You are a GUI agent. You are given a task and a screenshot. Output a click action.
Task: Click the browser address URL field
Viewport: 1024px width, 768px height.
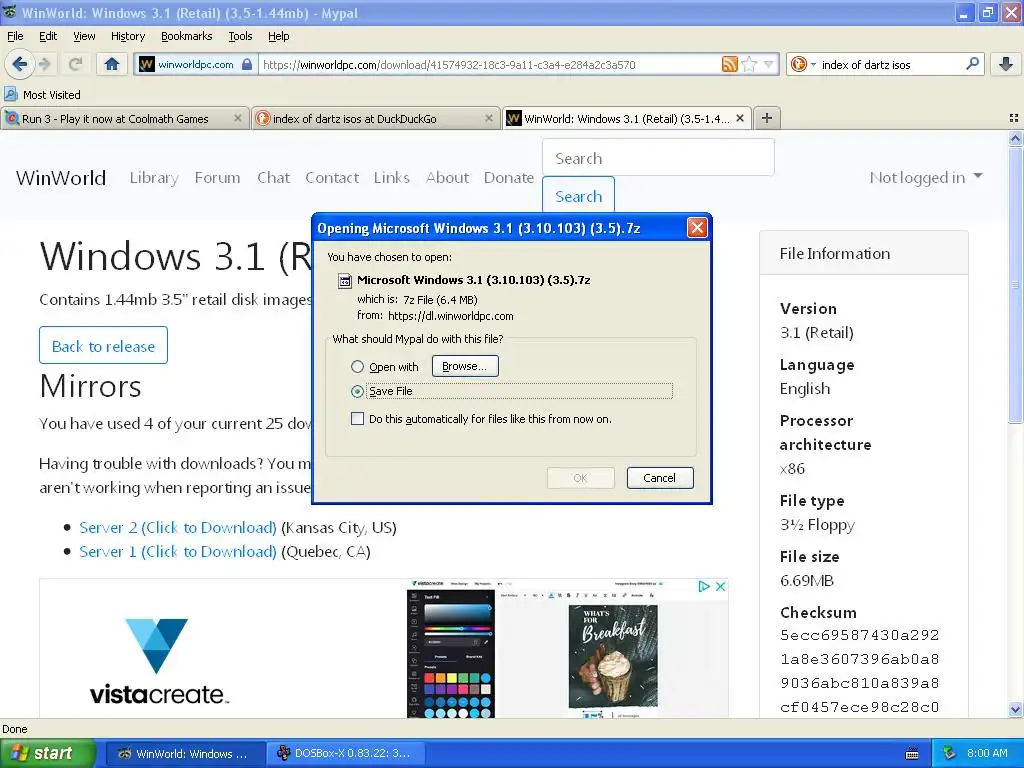(490, 64)
